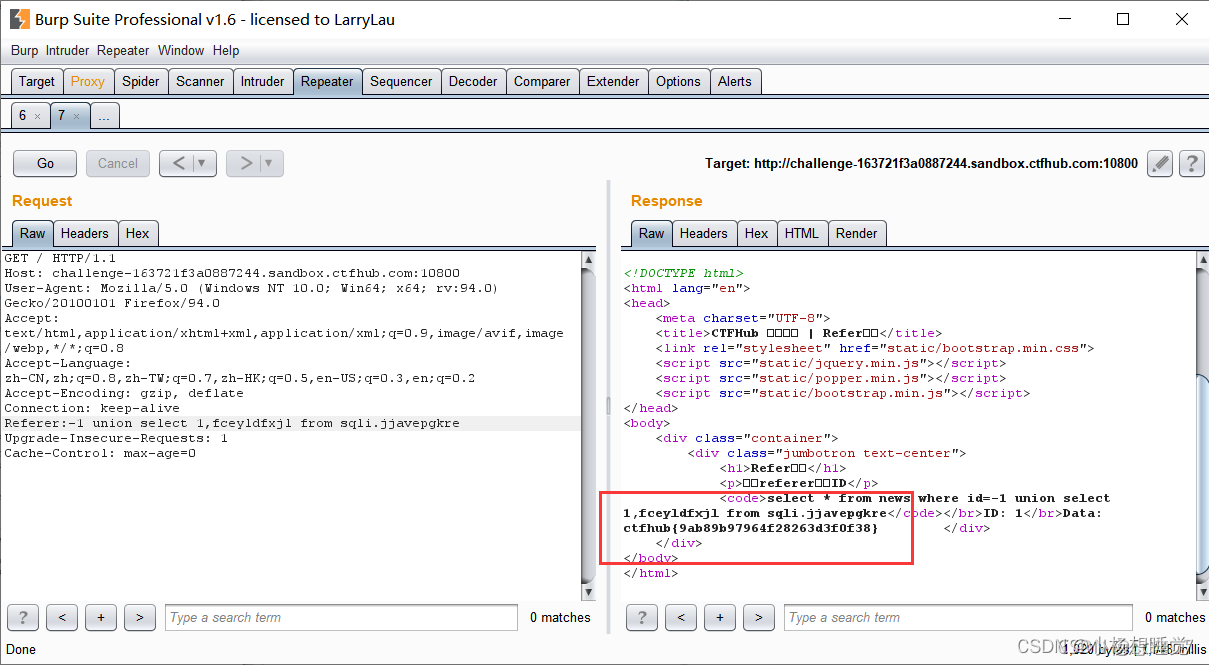Click the request pane vertical scrollbar
This screenshot has height=665, width=1209.
(x=589, y=424)
